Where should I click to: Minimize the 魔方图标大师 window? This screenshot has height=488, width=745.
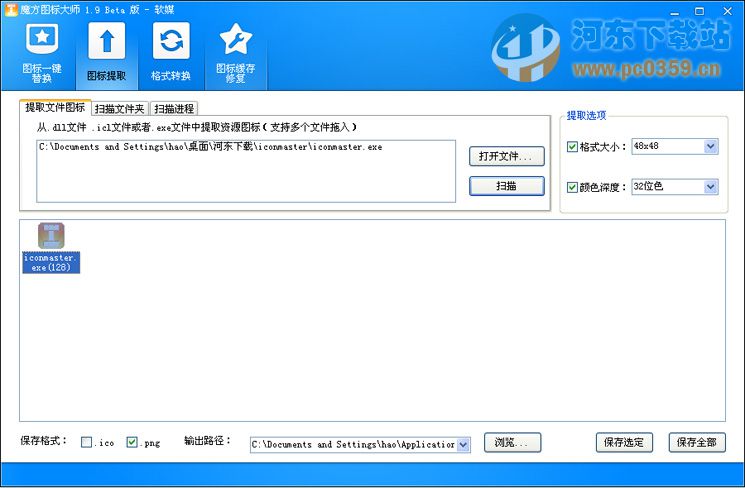[675, 11]
